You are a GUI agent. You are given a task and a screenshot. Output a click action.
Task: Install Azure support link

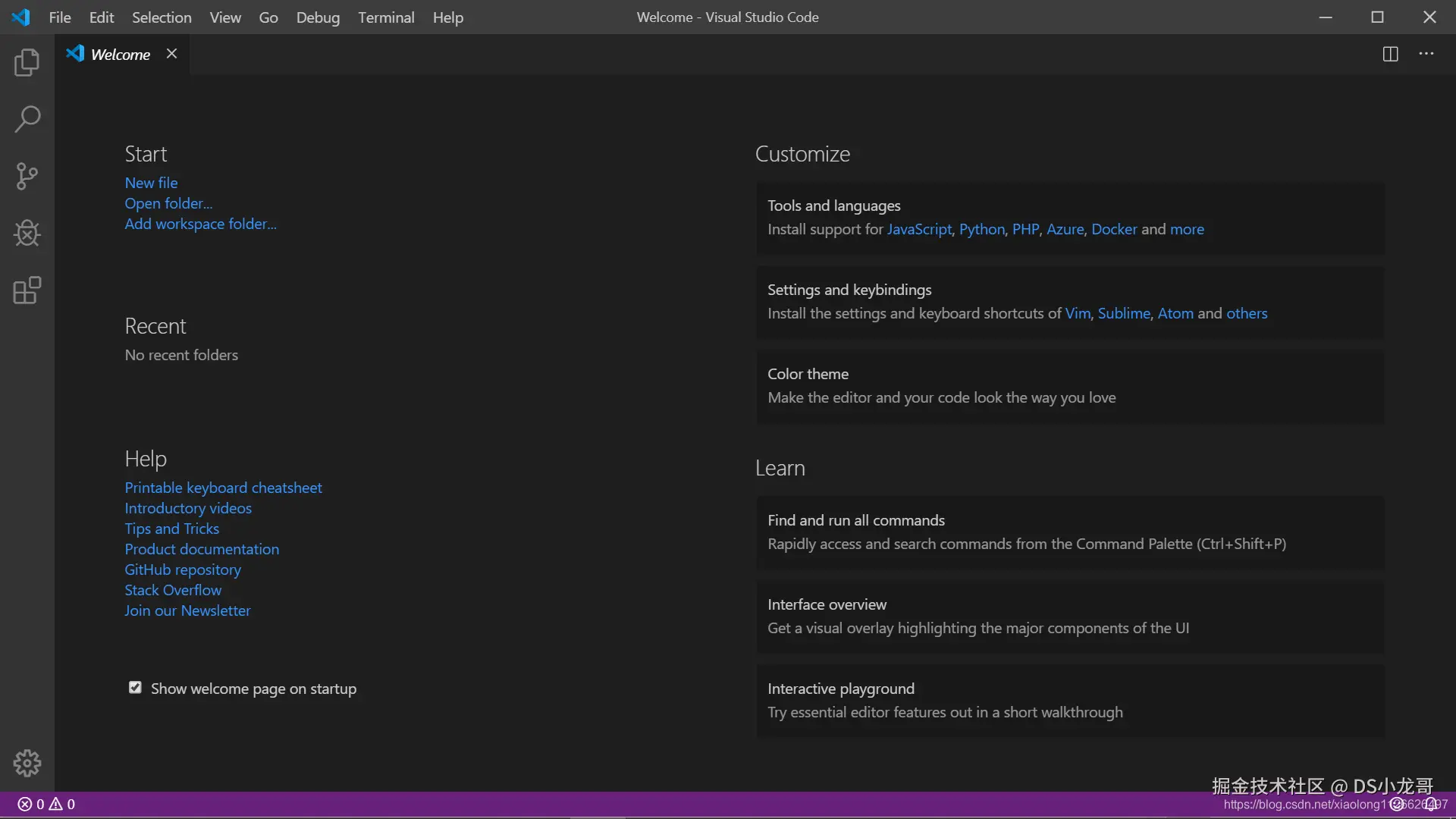coord(1065,229)
